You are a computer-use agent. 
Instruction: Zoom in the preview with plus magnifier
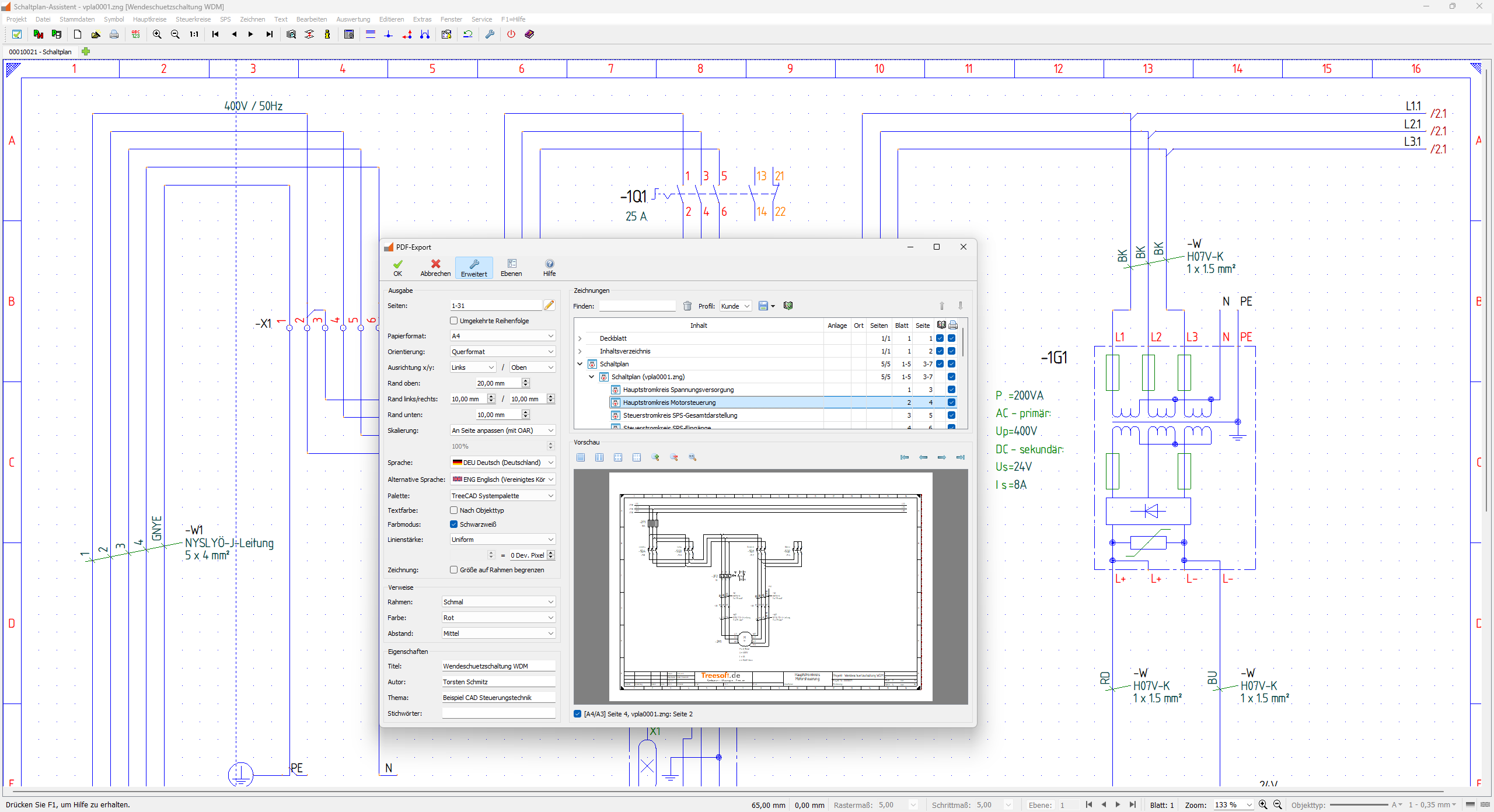[x=655, y=457]
